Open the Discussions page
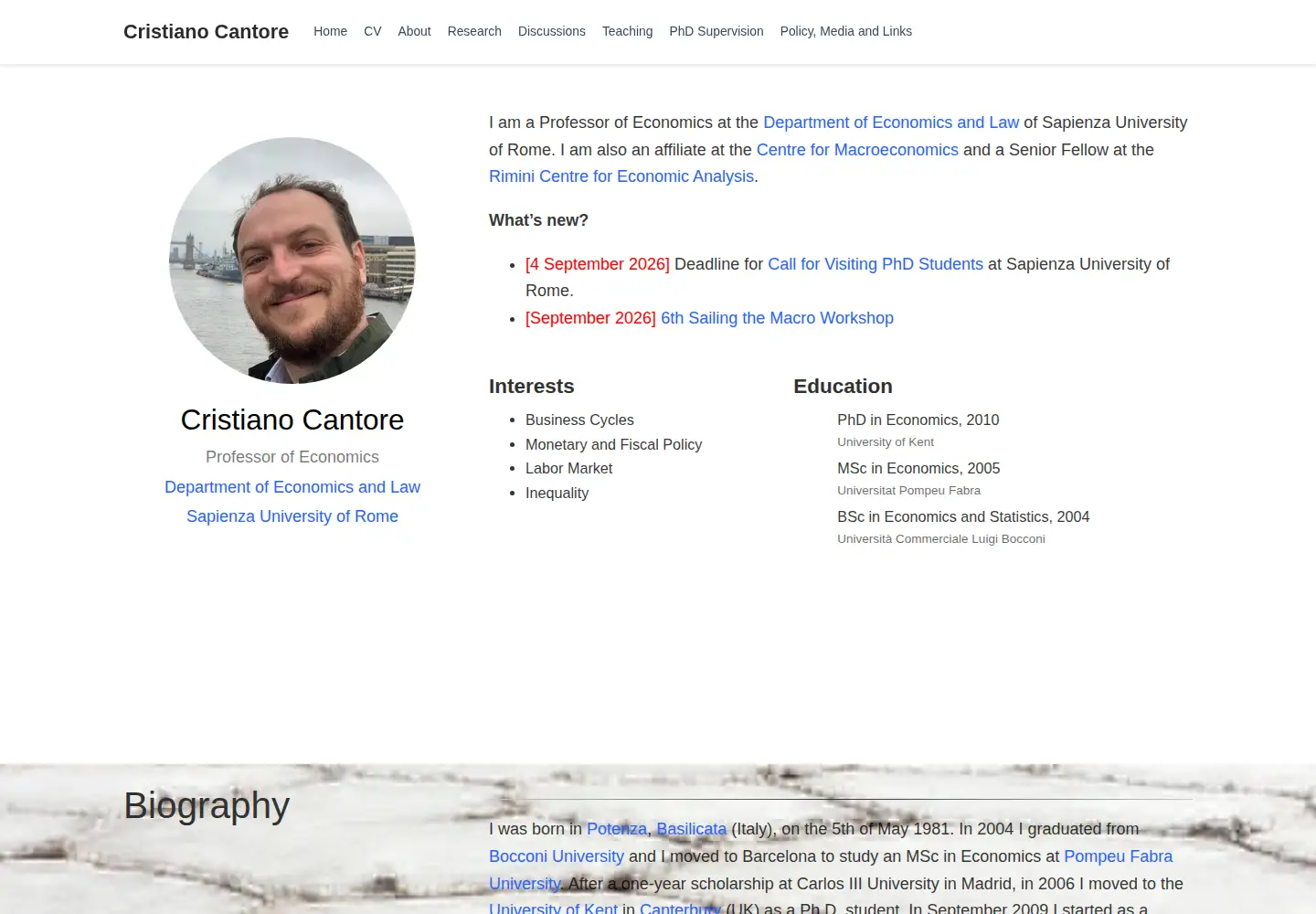The height and width of the screenshot is (914, 1316). 552,31
